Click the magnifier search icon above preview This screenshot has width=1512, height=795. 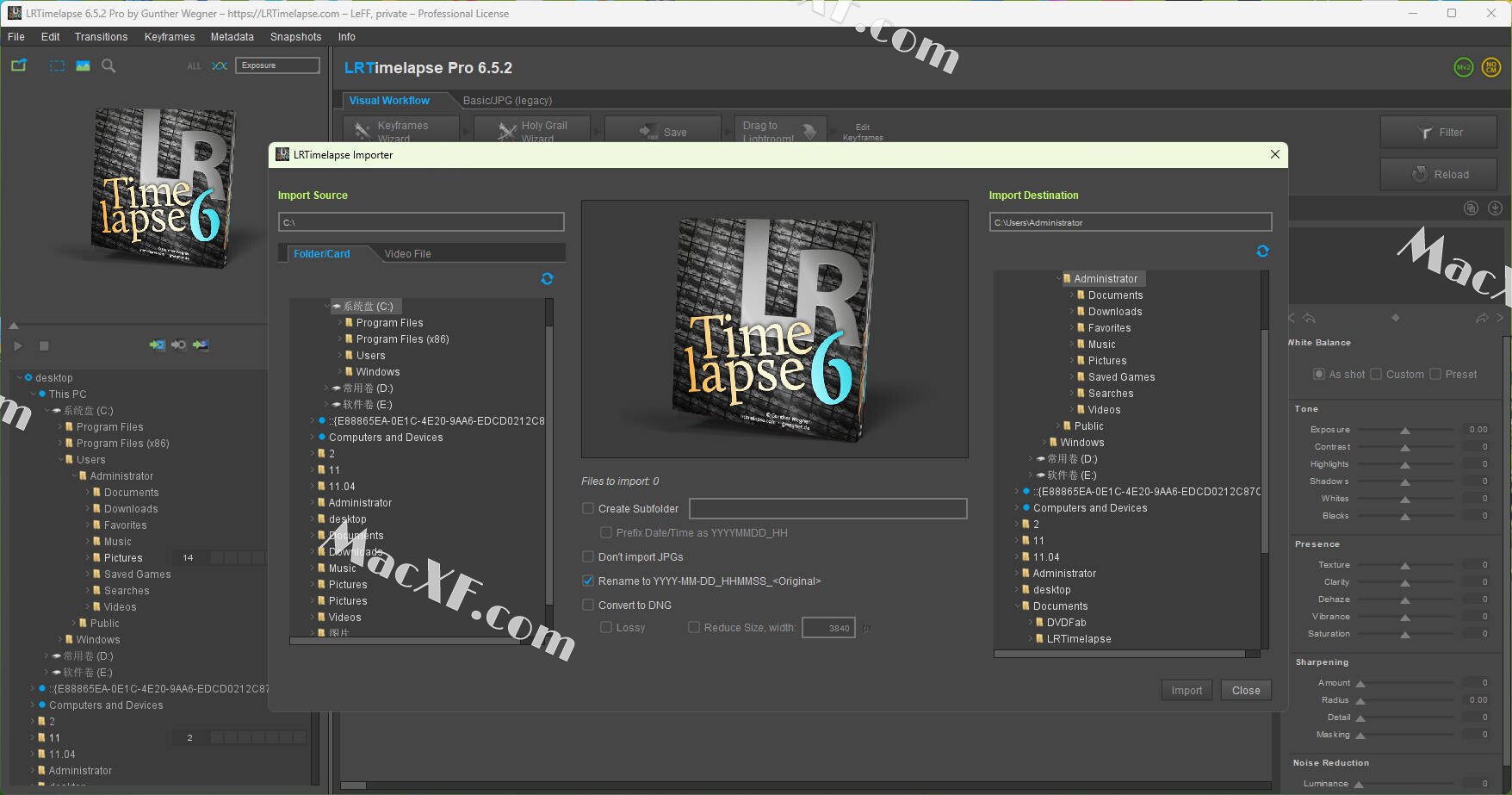[x=108, y=65]
